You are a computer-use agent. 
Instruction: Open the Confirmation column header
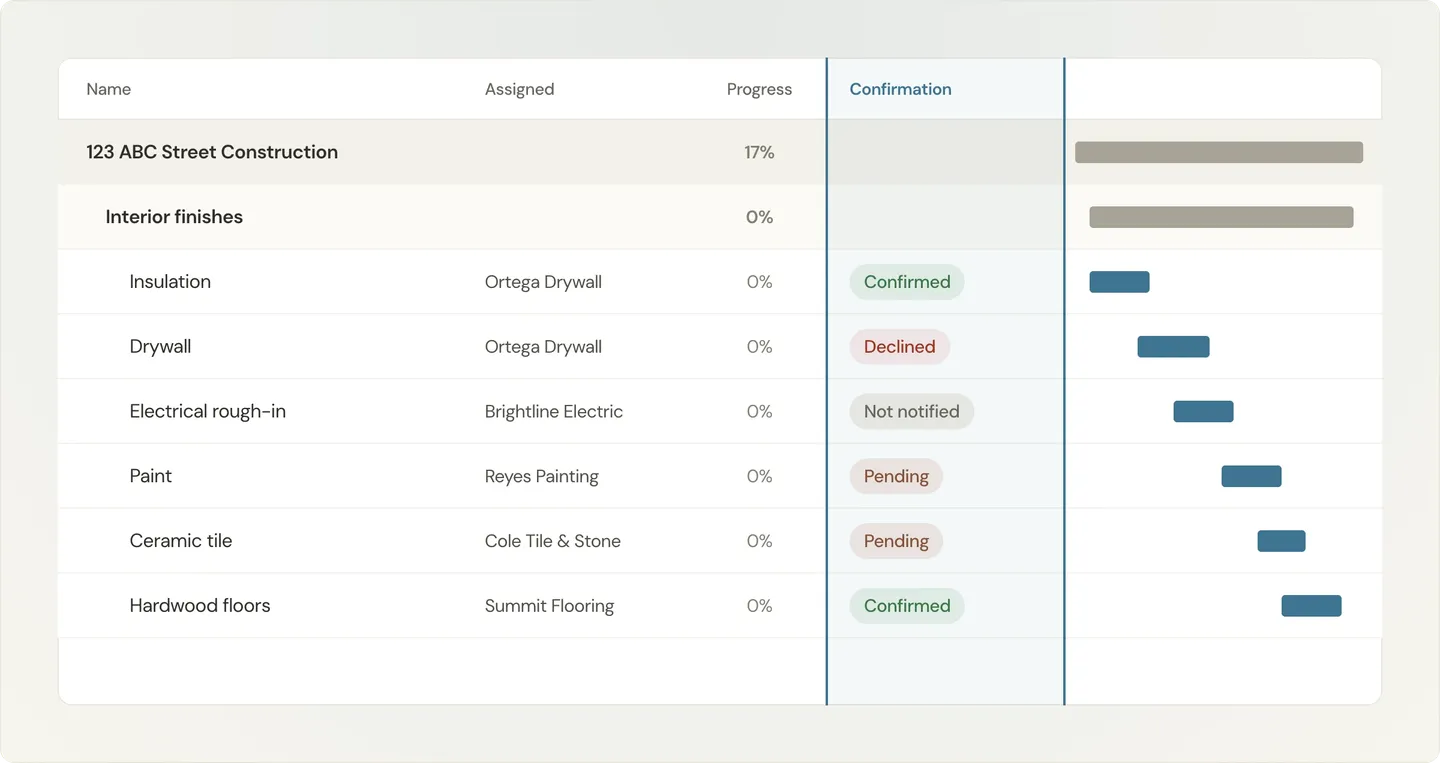click(900, 89)
